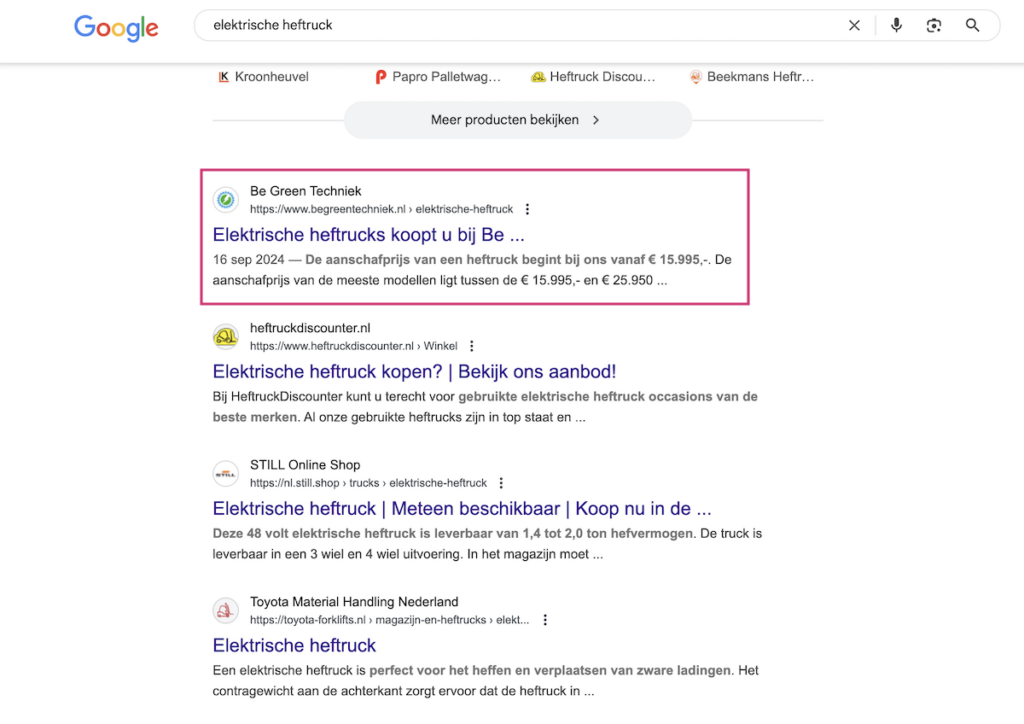Open three-dot menu for Be Green Techniek result
Viewport: 1024px width, 724px height.
coord(528,210)
